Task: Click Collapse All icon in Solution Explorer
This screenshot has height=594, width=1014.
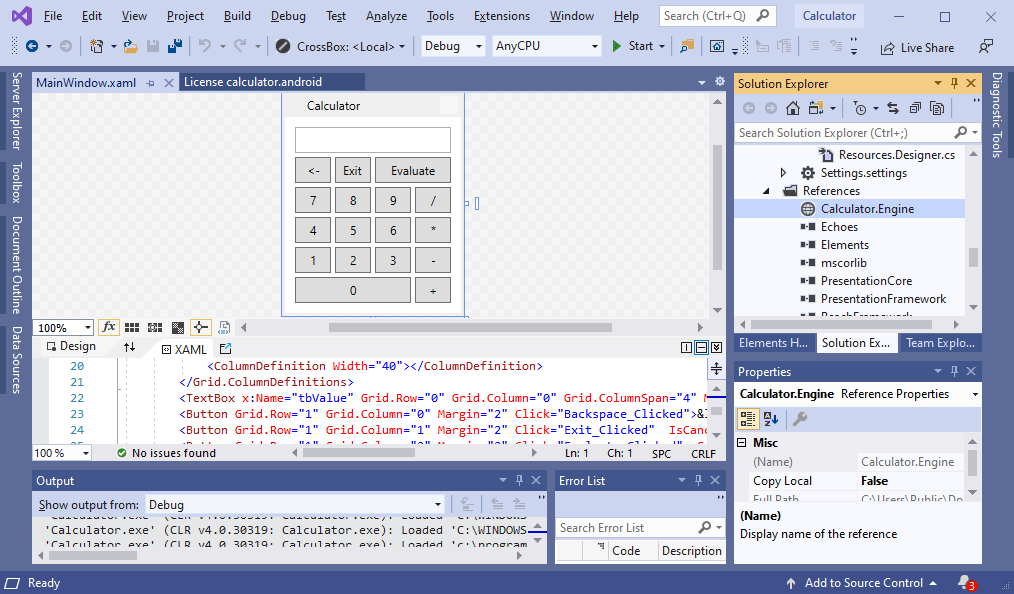Action: click(915, 108)
